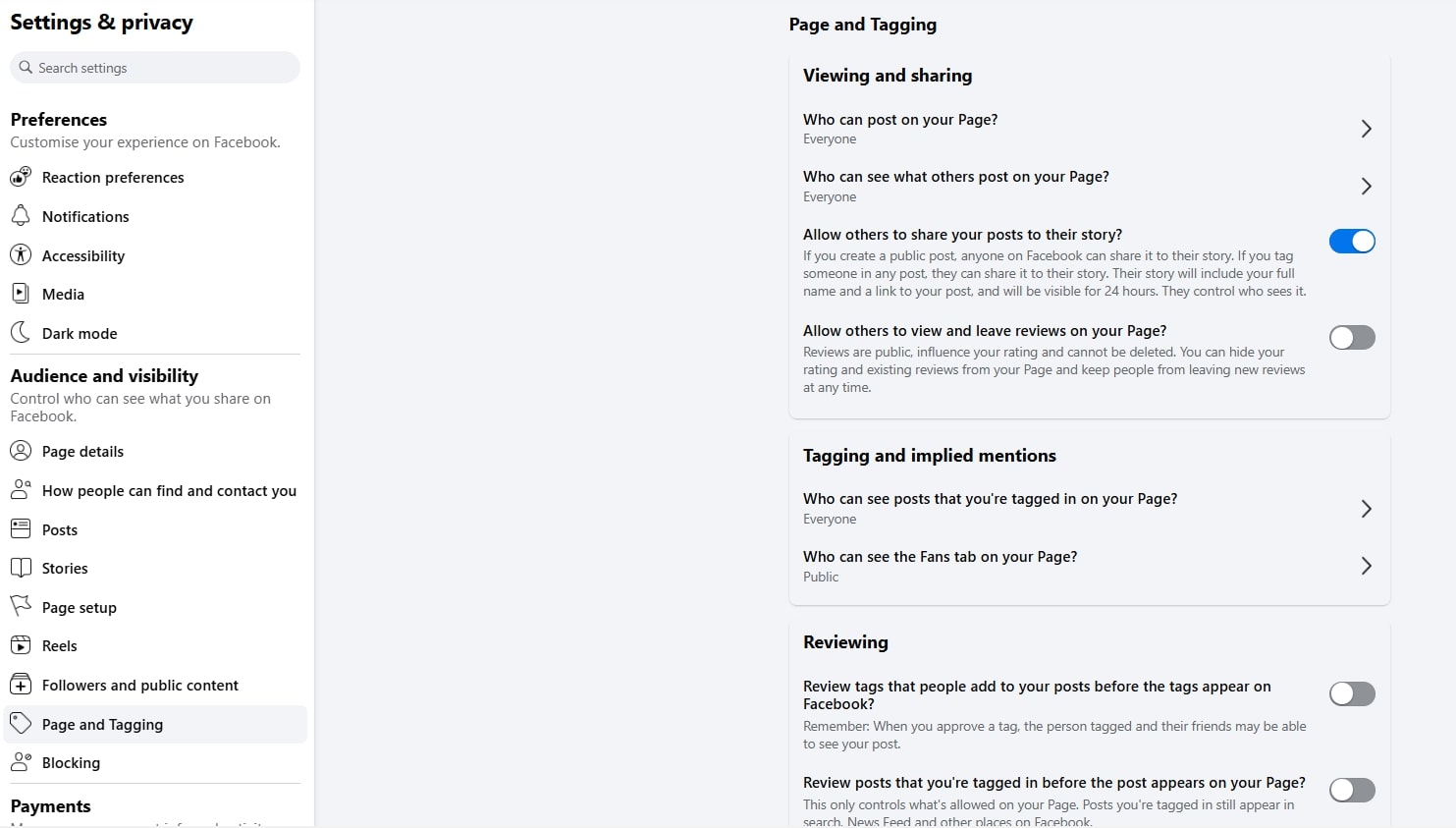Click the Media icon in sidebar

pyautogui.click(x=22, y=293)
